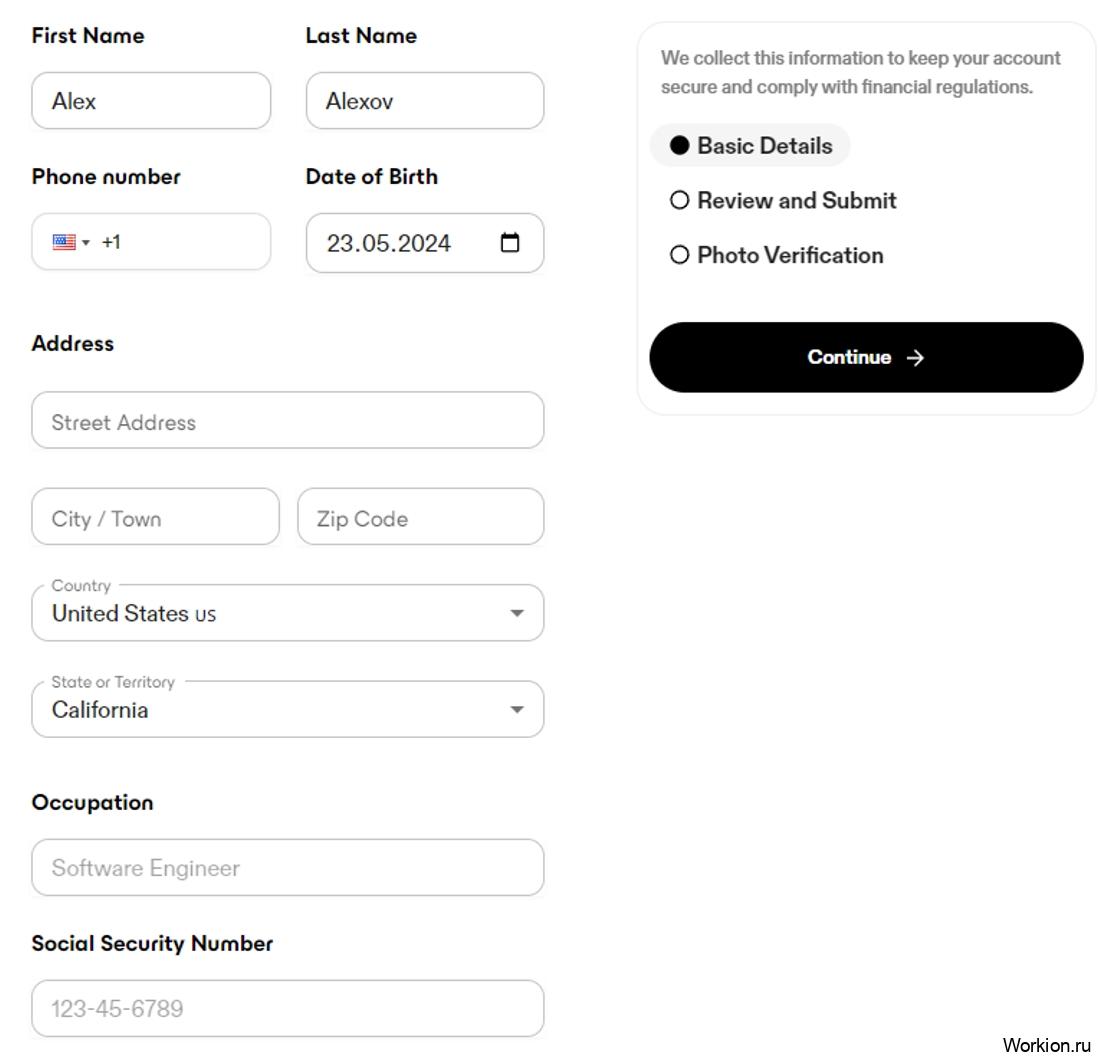Image resolution: width=1098 pixels, height=1059 pixels.
Task: Click the Street Address input field
Action: point(288,420)
